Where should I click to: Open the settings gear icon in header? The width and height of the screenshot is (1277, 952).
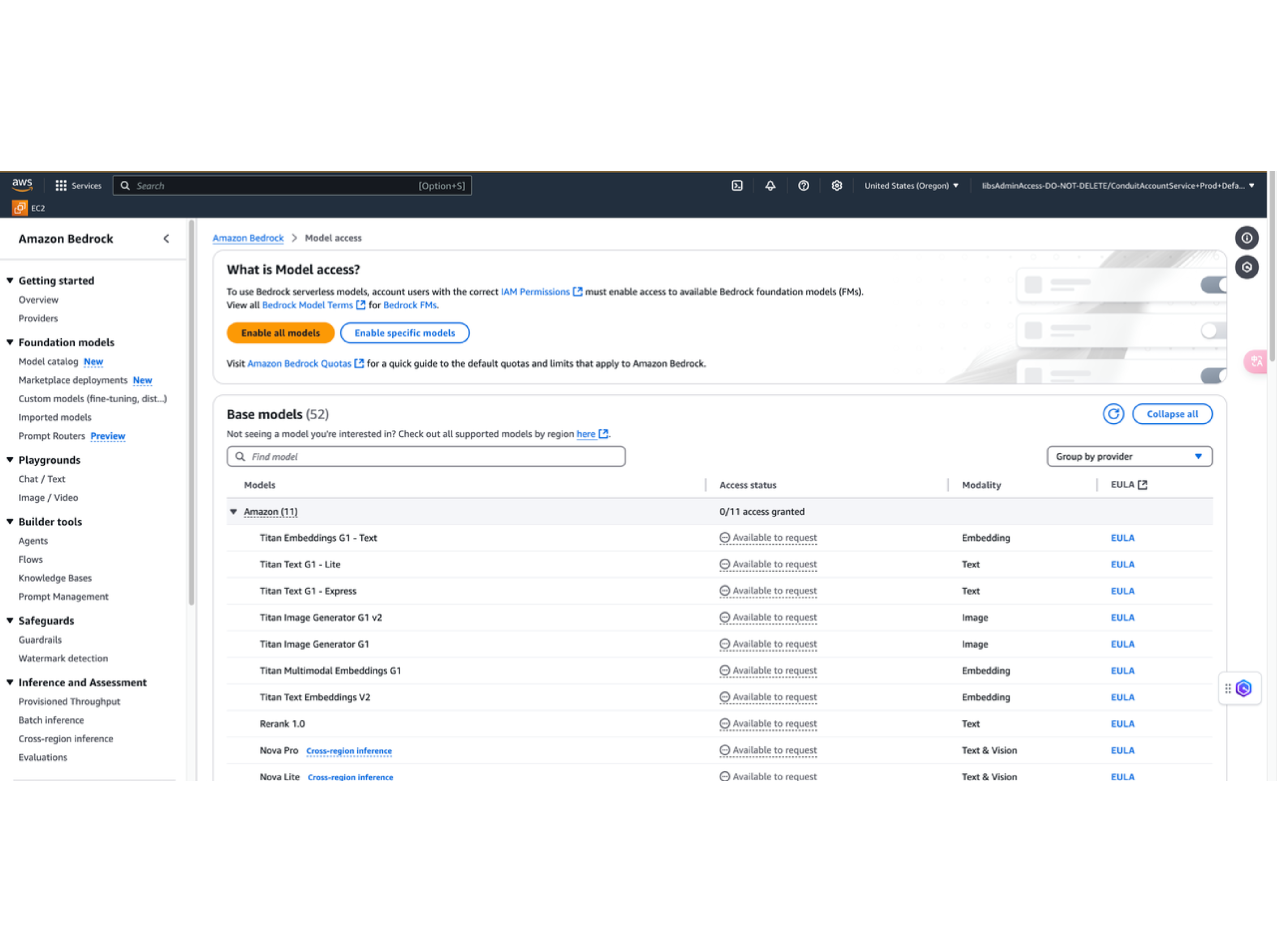point(836,185)
